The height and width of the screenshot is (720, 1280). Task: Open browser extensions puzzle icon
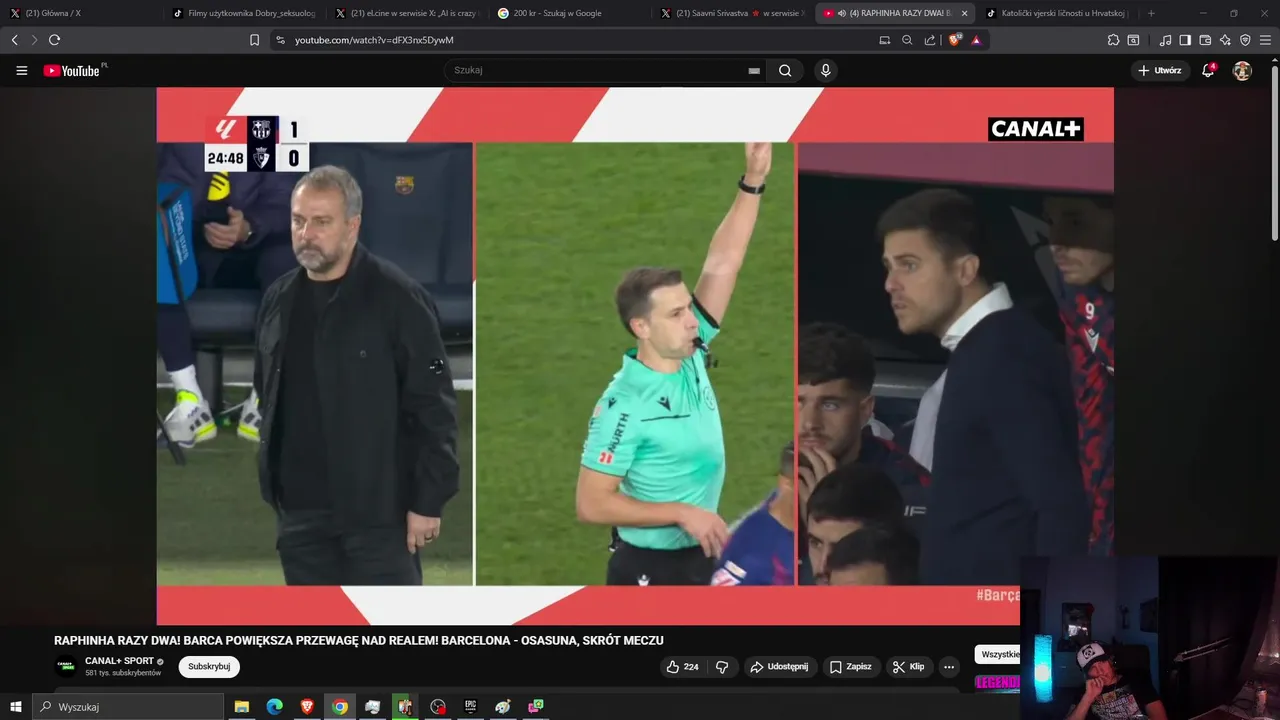[1113, 40]
